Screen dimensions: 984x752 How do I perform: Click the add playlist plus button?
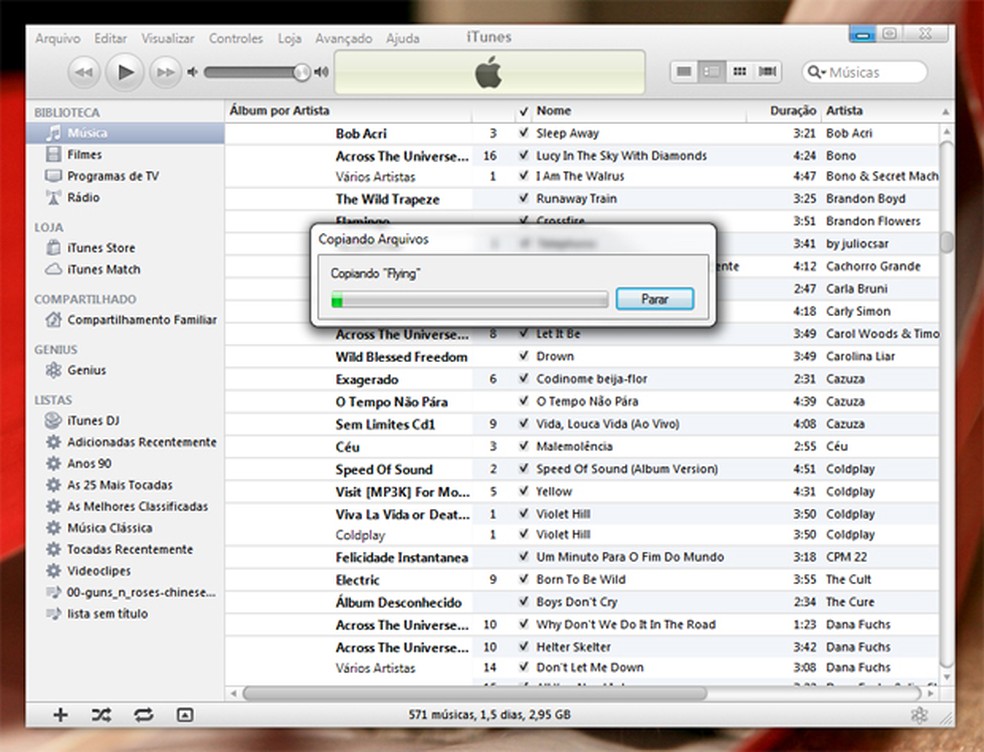click(60, 714)
